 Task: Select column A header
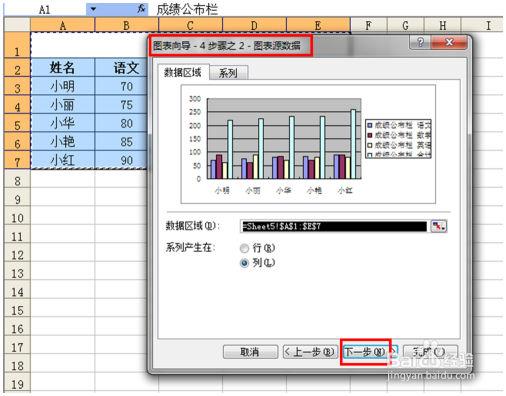point(63,25)
